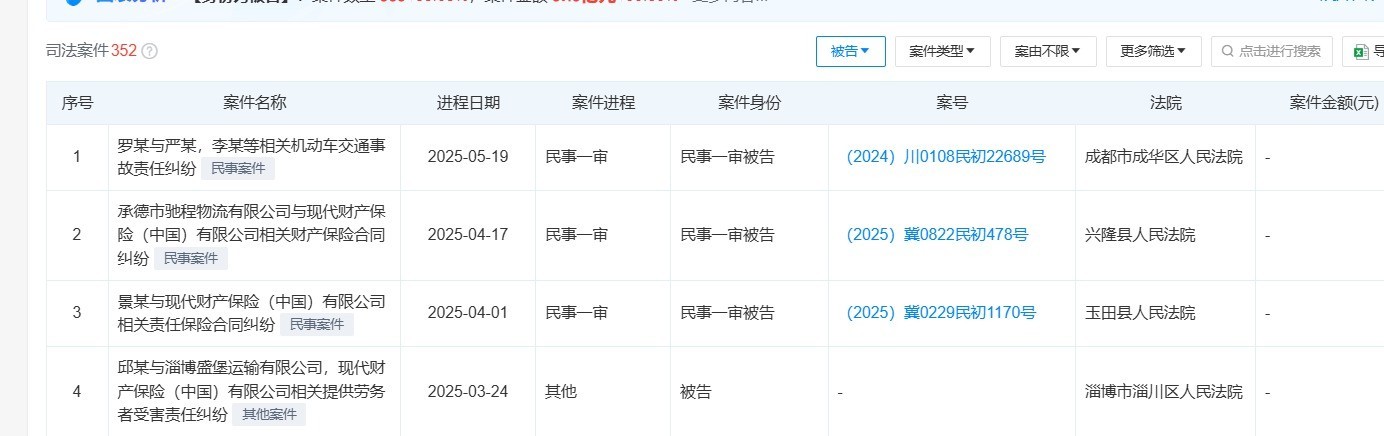Open case number 川0108民初22689号
The width and height of the screenshot is (1384, 436).
(x=945, y=156)
